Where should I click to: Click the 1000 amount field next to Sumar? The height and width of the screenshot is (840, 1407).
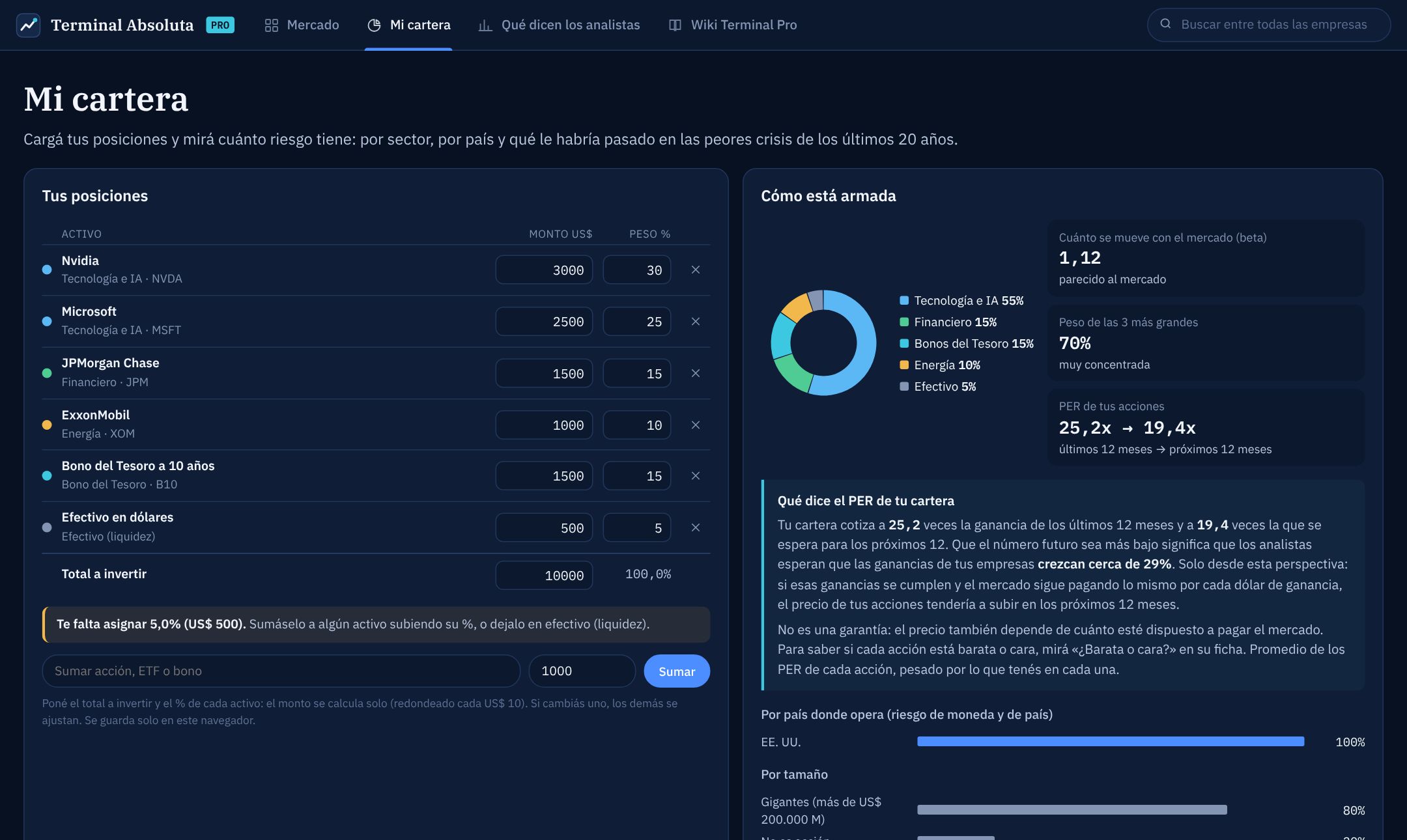[x=582, y=671]
